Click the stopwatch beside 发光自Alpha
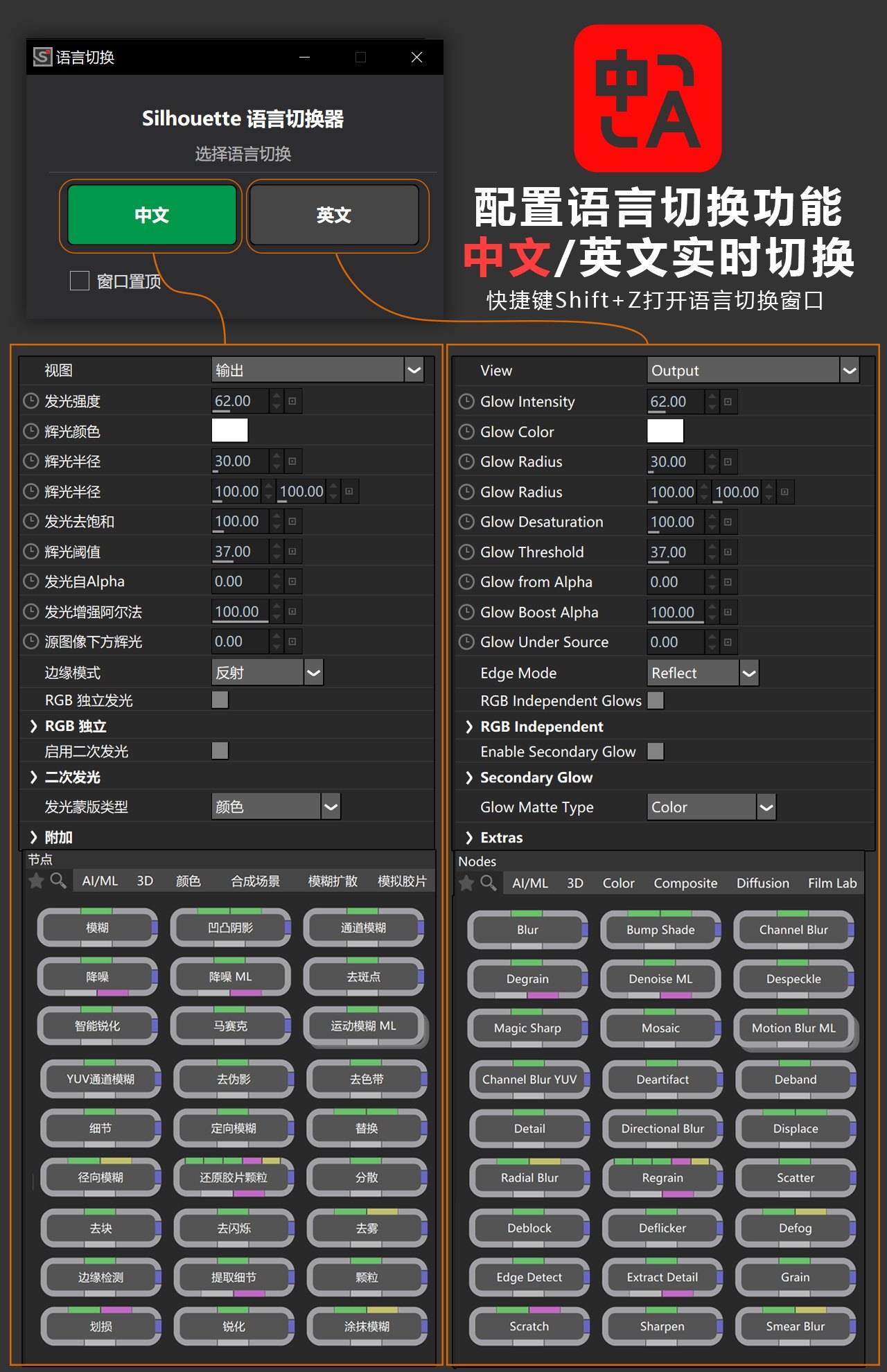The height and width of the screenshot is (1372, 887). [x=30, y=581]
